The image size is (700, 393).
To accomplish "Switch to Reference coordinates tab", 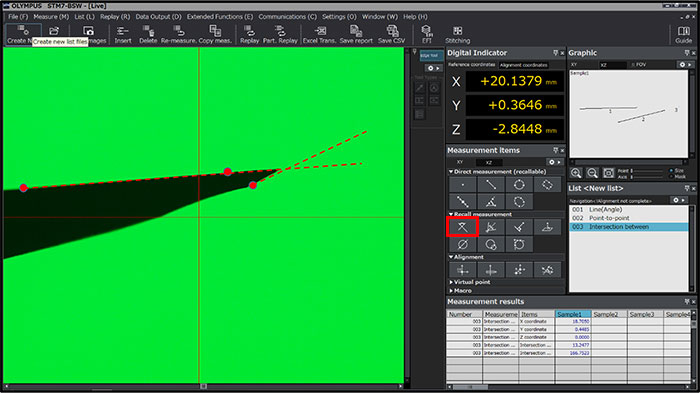I will (x=471, y=65).
